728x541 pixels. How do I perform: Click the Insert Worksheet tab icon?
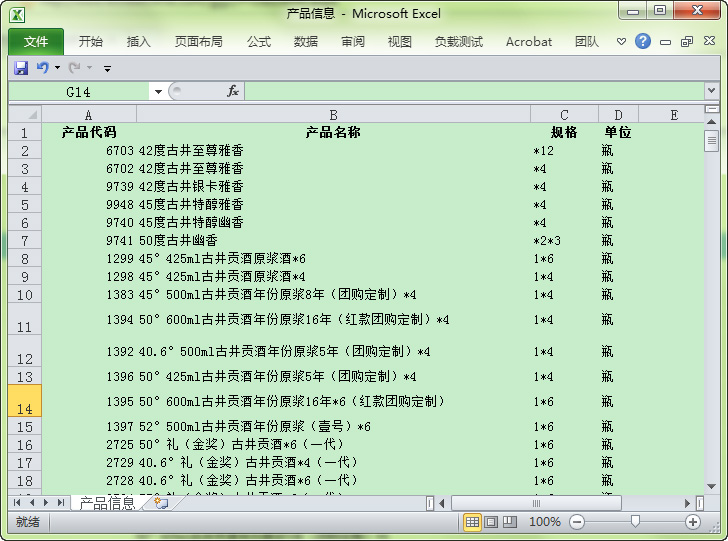coord(161,503)
